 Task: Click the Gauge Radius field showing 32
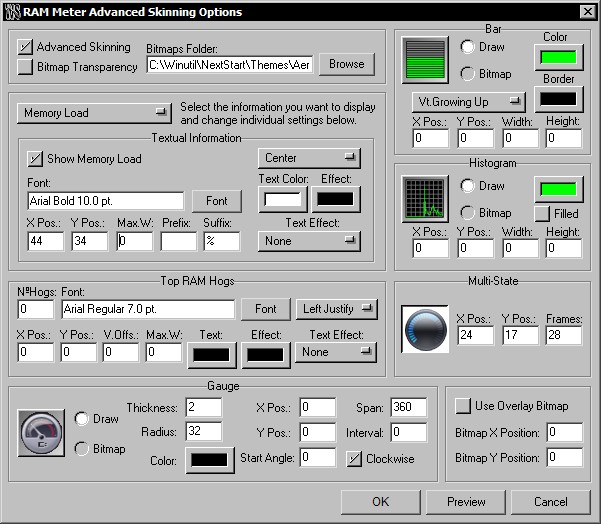204,431
